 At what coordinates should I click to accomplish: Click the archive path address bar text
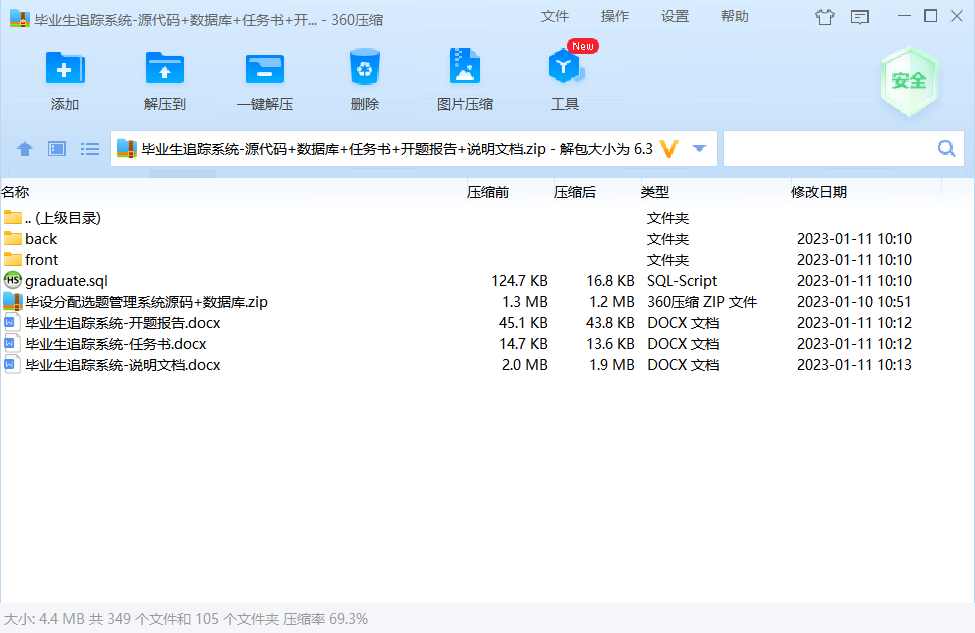click(x=397, y=149)
